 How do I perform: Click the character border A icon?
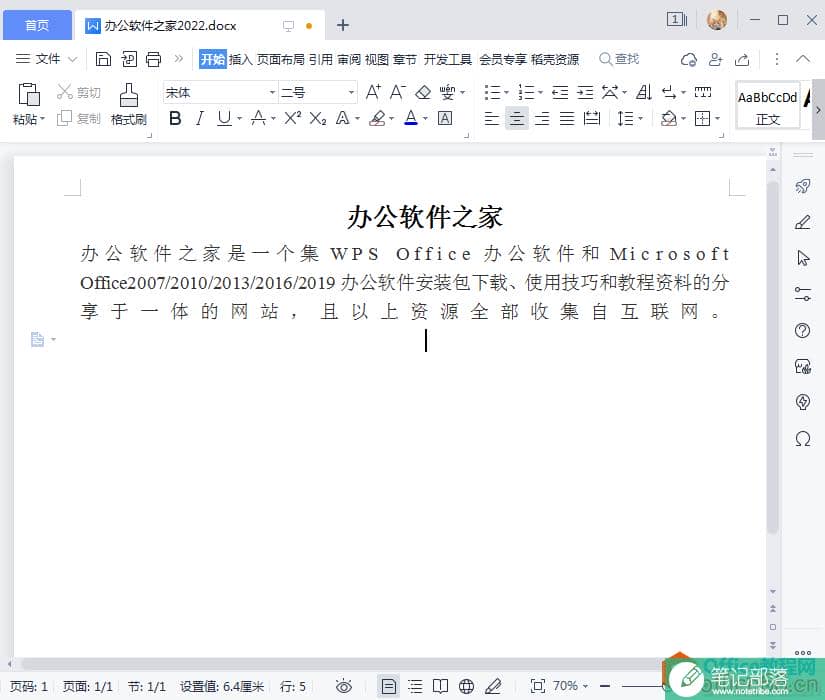(445, 118)
